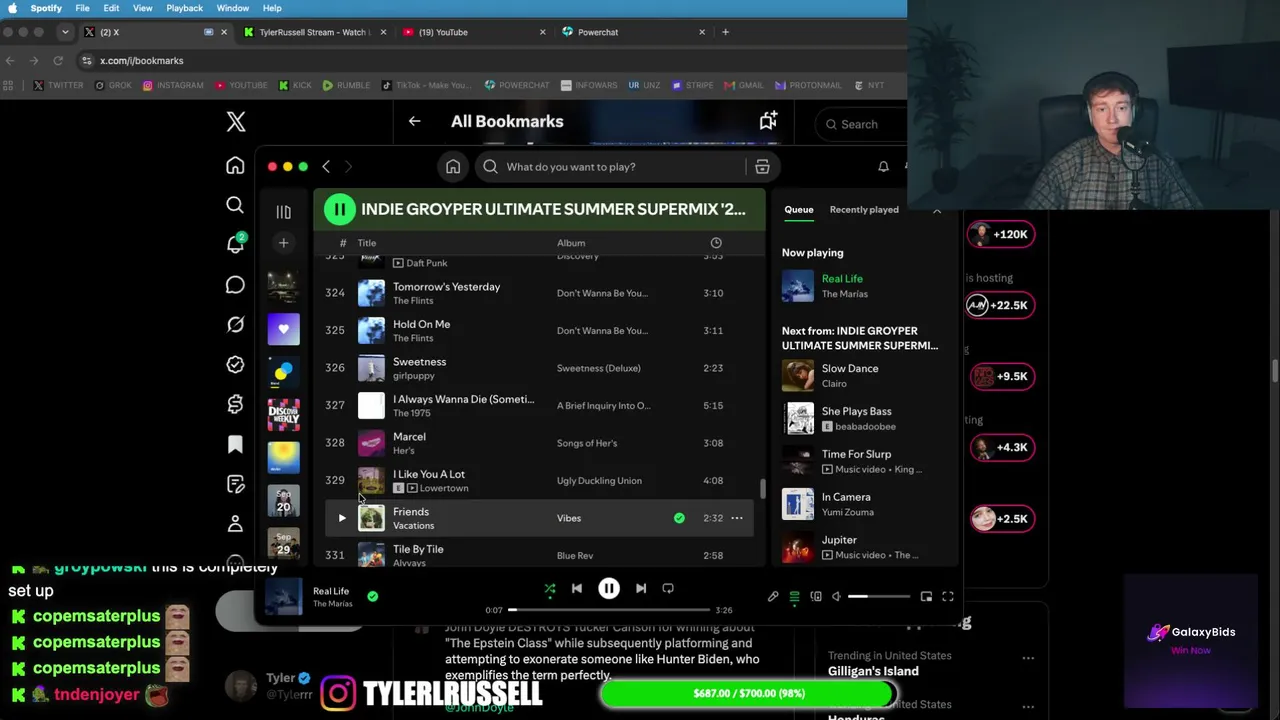Create a new bookmark folder on X
Image resolution: width=1280 pixels, height=720 pixels.
point(768,121)
